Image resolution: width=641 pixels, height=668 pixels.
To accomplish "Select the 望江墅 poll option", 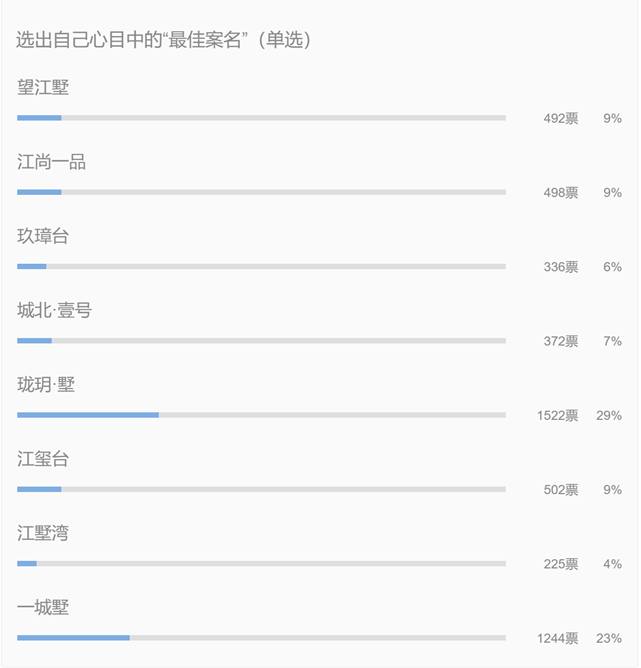I will [43, 87].
